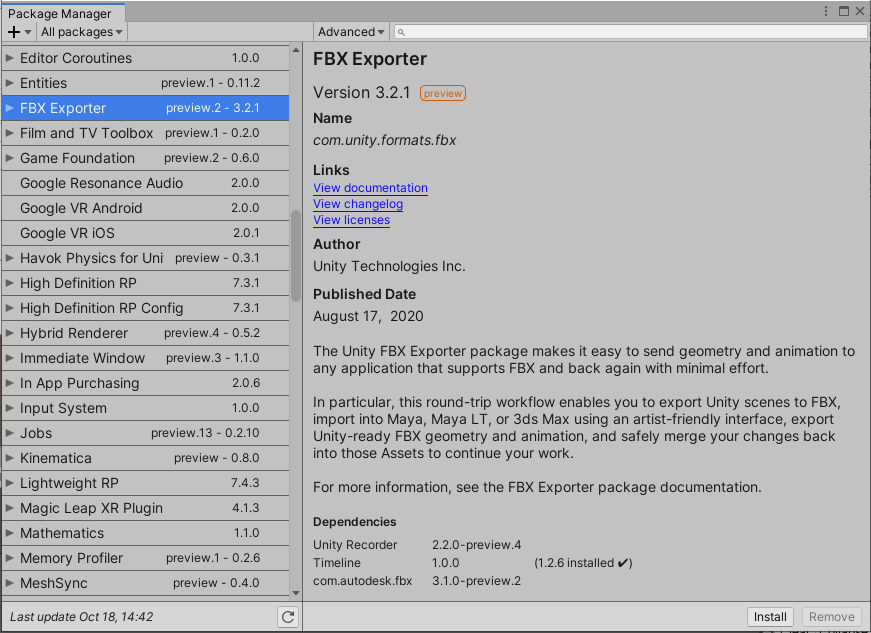Select Google Resonance Audio package
The height and width of the screenshot is (633, 871).
[x=146, y=183]
